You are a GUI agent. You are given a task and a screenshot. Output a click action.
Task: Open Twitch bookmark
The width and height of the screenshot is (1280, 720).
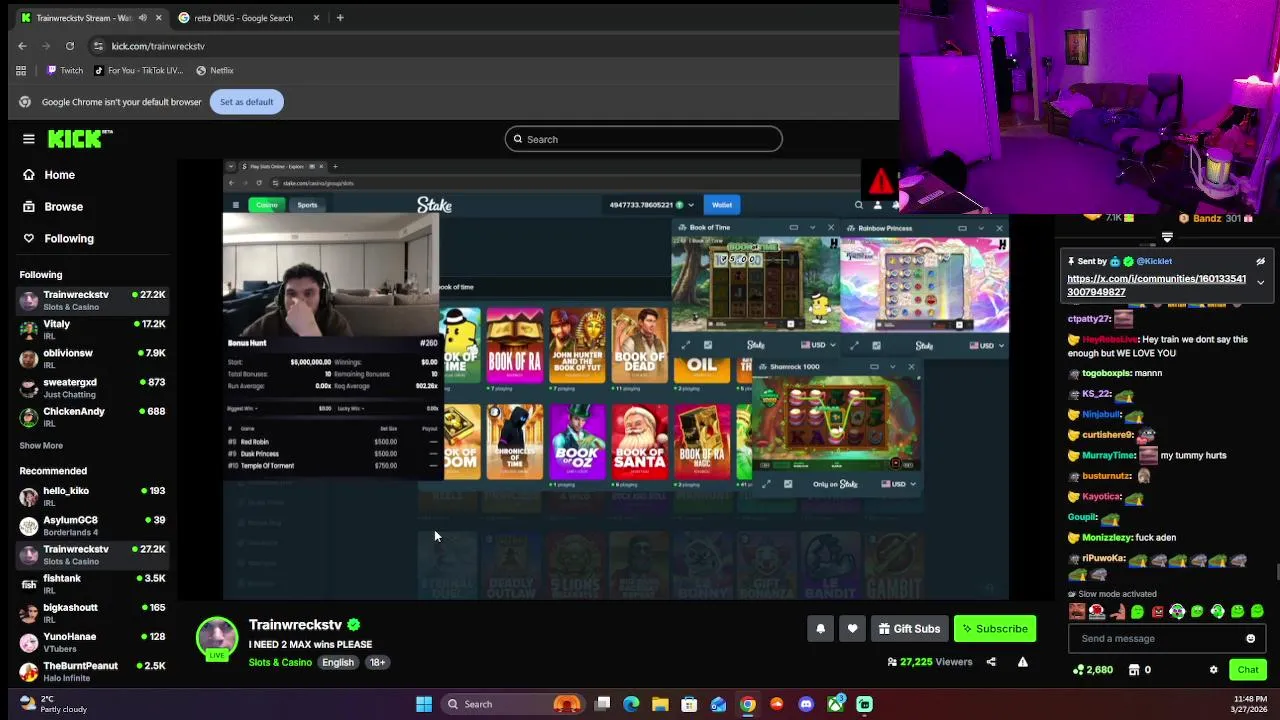point(65,71)
